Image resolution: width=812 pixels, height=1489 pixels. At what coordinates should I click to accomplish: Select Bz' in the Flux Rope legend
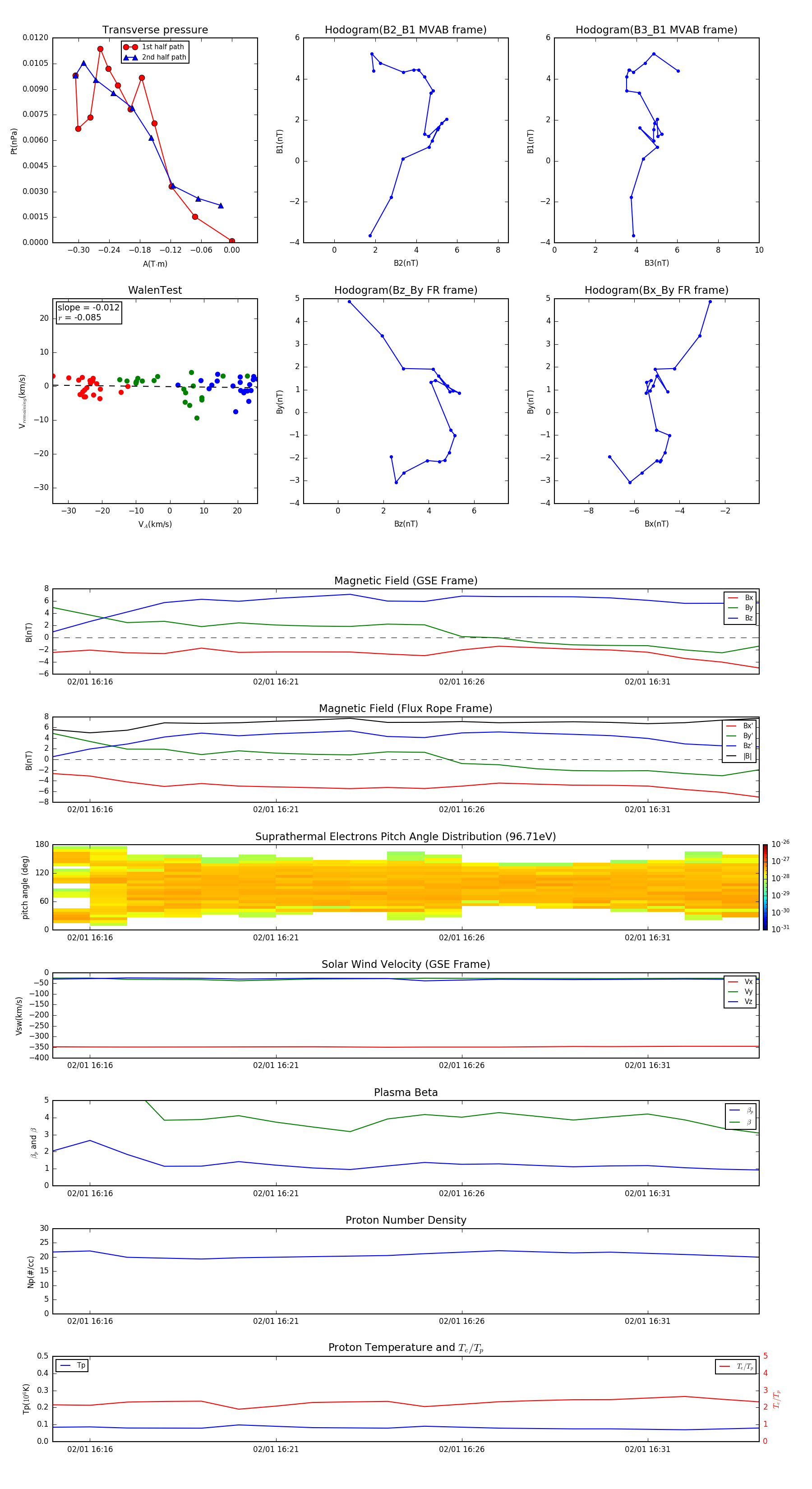[740, 746]
